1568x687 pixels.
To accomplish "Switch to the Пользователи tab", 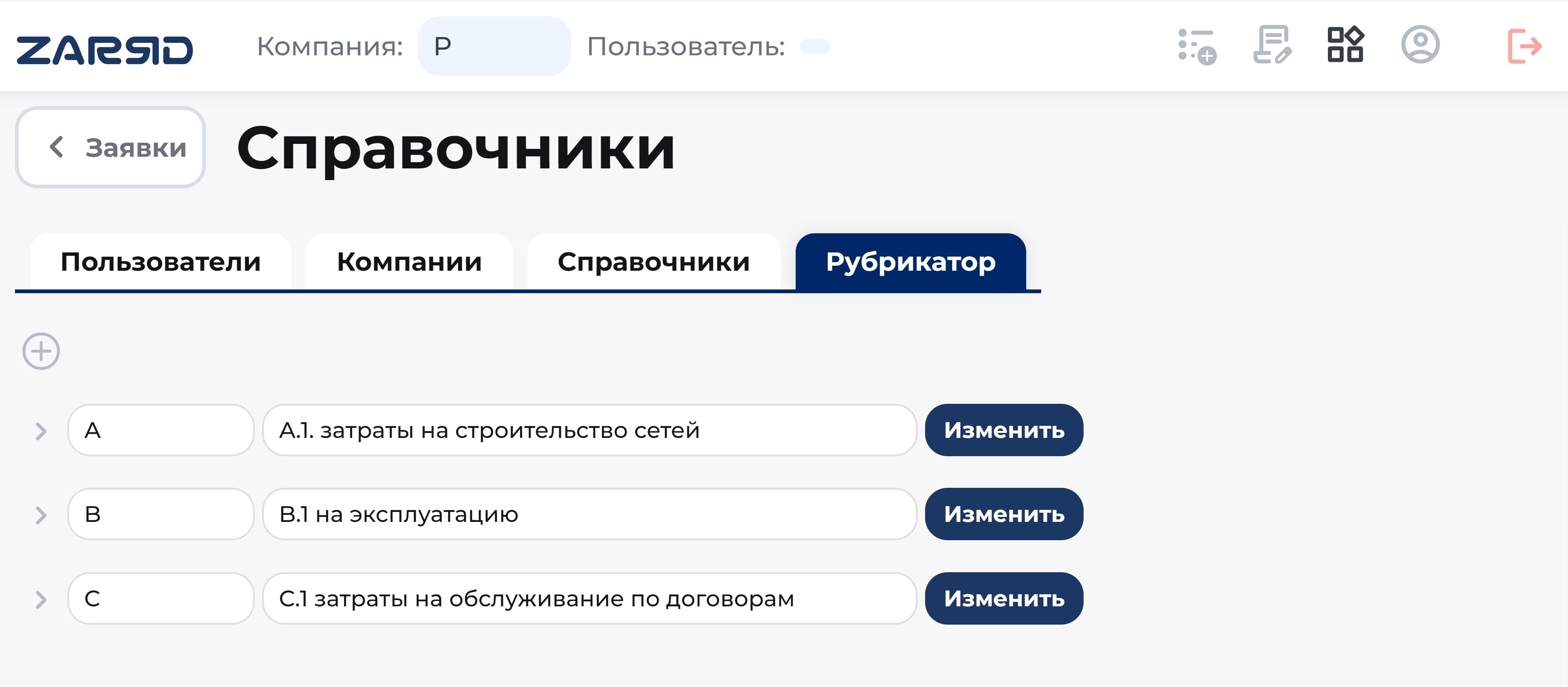I will (161, 262).
